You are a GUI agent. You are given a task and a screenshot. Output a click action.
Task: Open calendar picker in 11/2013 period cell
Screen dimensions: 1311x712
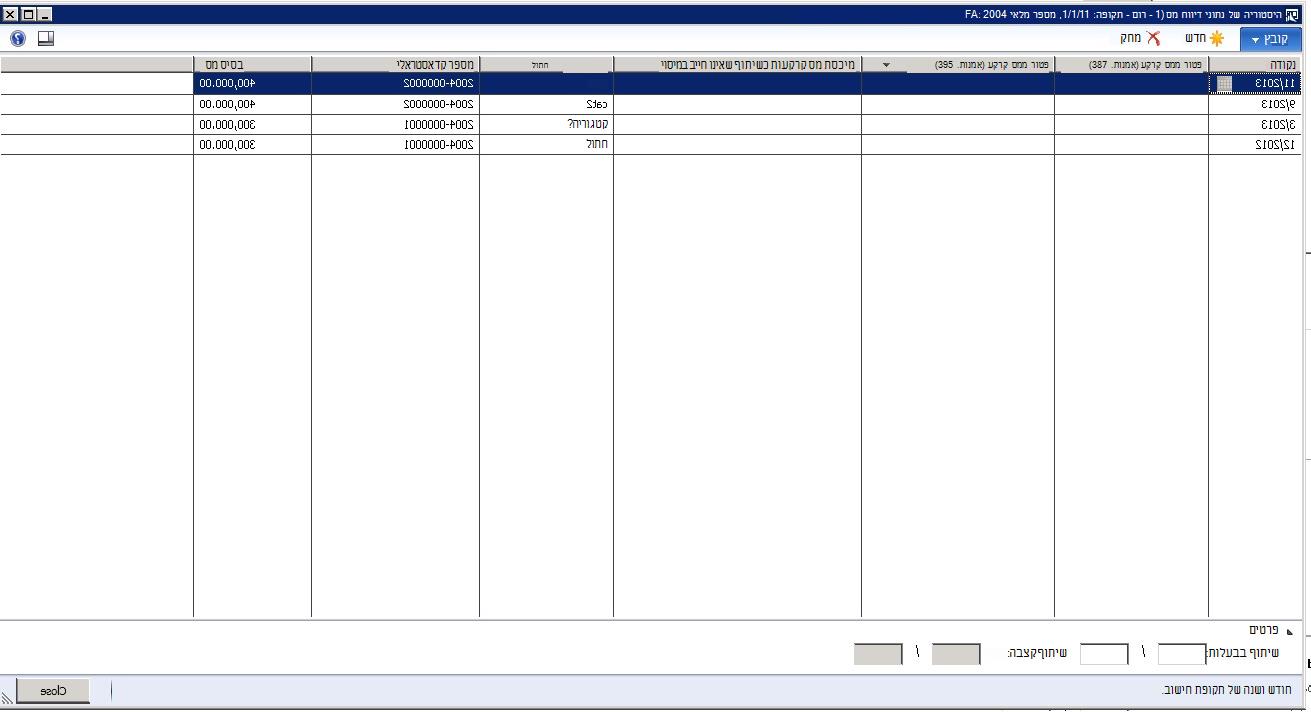(1225, 84)
